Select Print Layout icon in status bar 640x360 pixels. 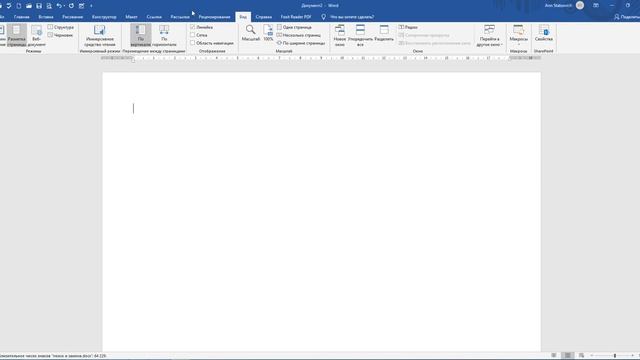tap(567, 356)
